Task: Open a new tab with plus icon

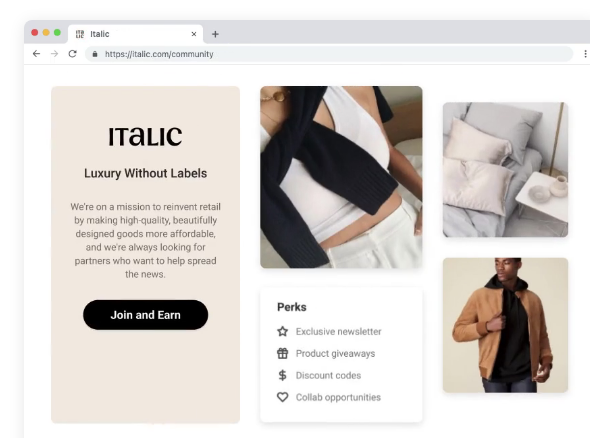Action: (215, 34)
